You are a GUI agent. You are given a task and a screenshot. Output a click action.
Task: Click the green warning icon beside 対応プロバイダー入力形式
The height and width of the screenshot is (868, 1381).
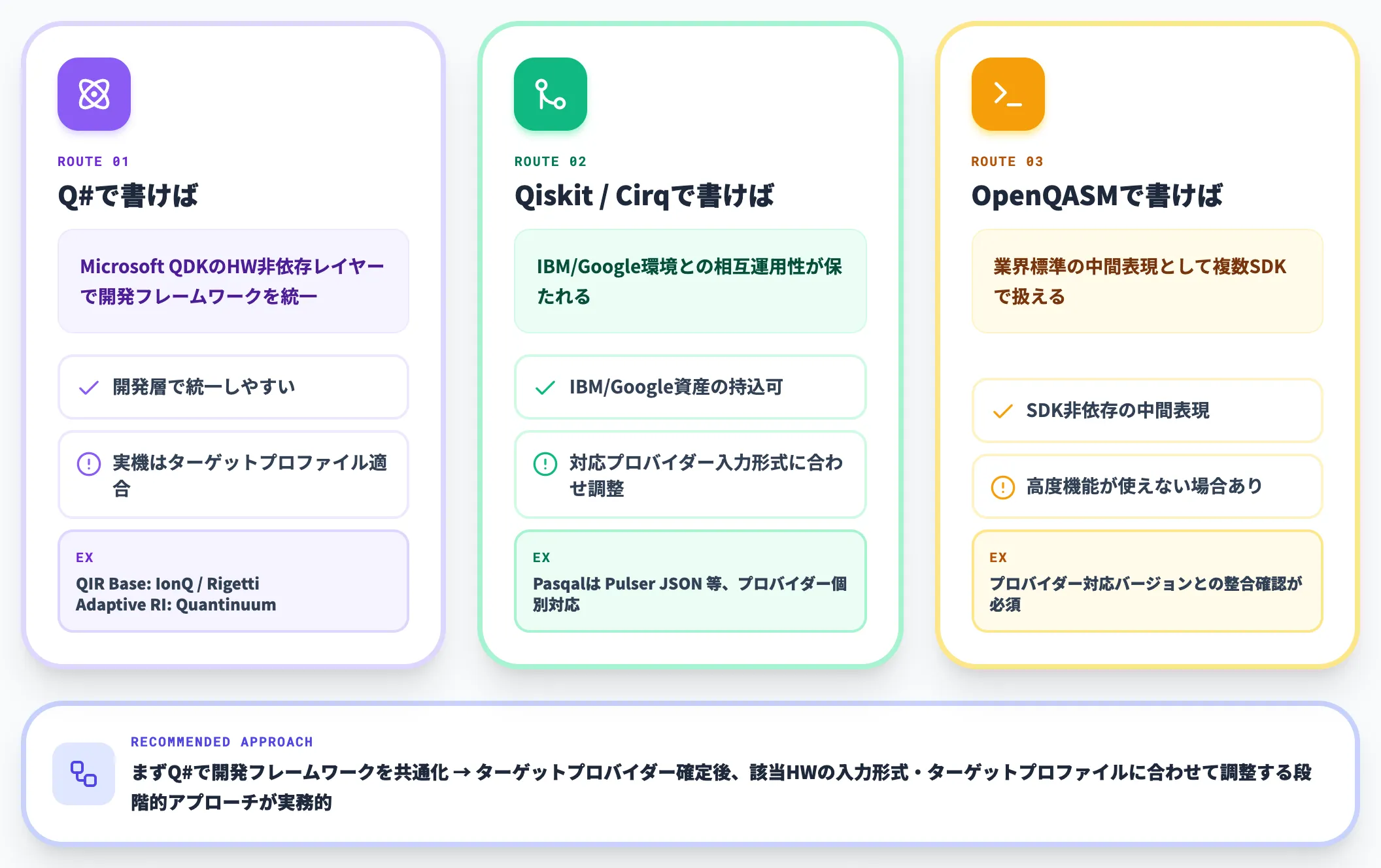(x=545, y=463)
